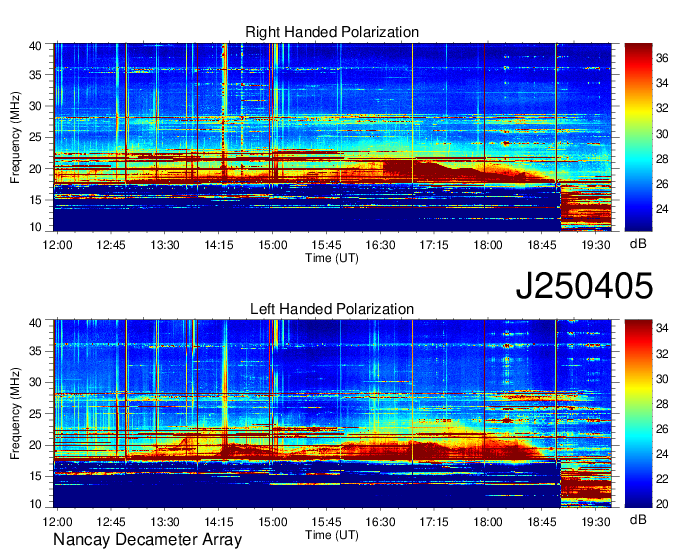Click the Left Handed plot's color scale bar
This screenshot has height=552, width=680.
638,414
